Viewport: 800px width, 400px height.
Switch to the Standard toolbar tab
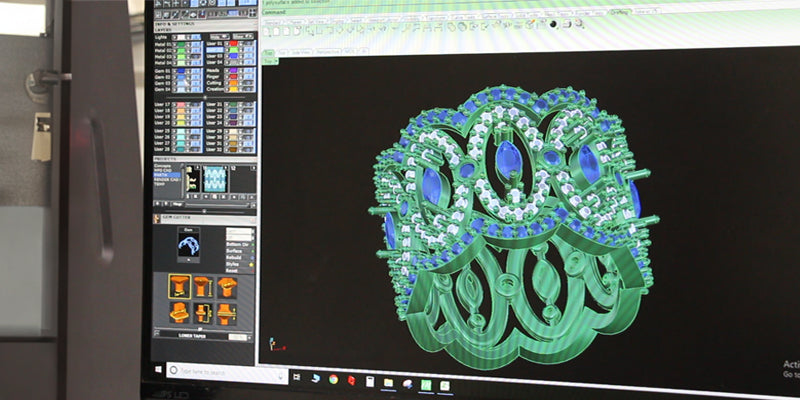(272, 22)
